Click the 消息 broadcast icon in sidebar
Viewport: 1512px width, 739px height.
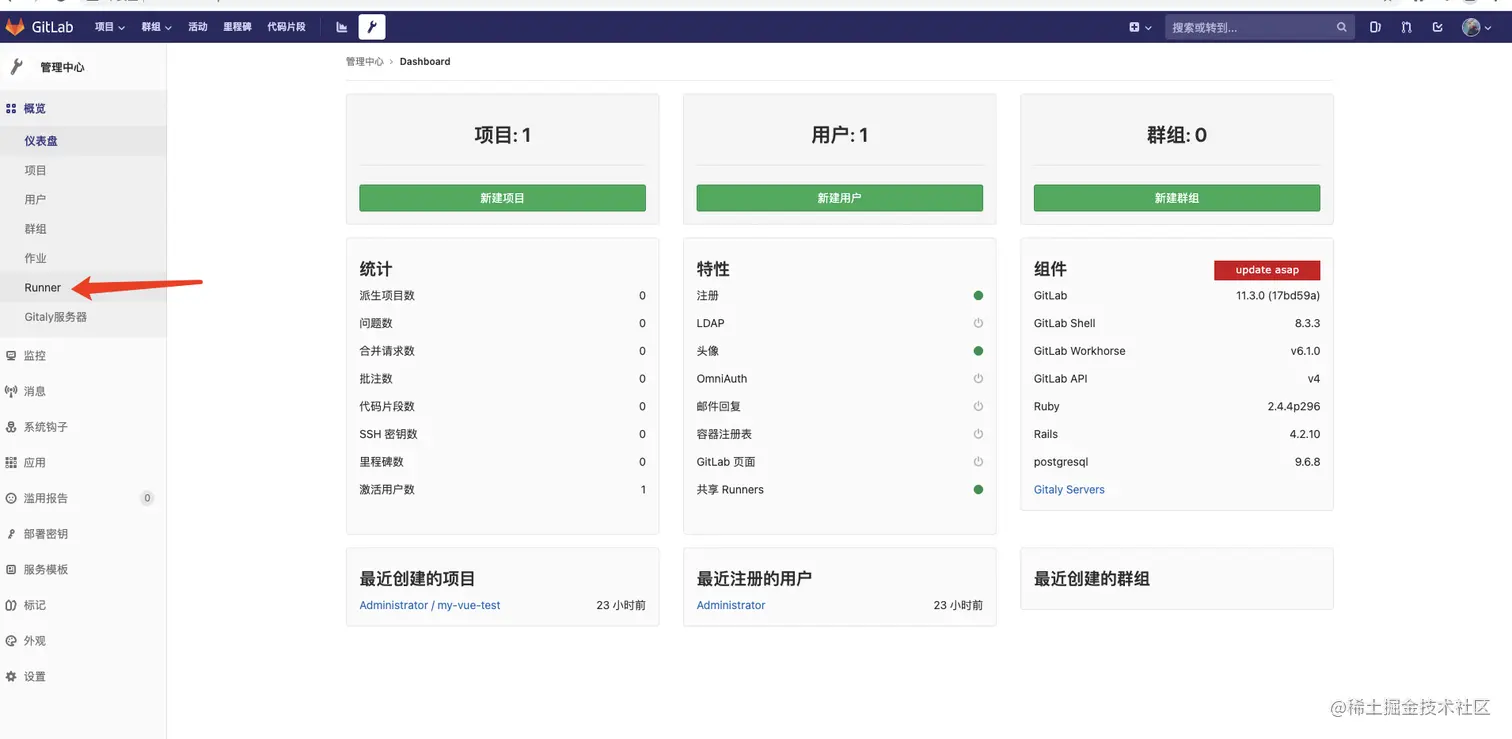pyautogui.click(x=11, y=391)
